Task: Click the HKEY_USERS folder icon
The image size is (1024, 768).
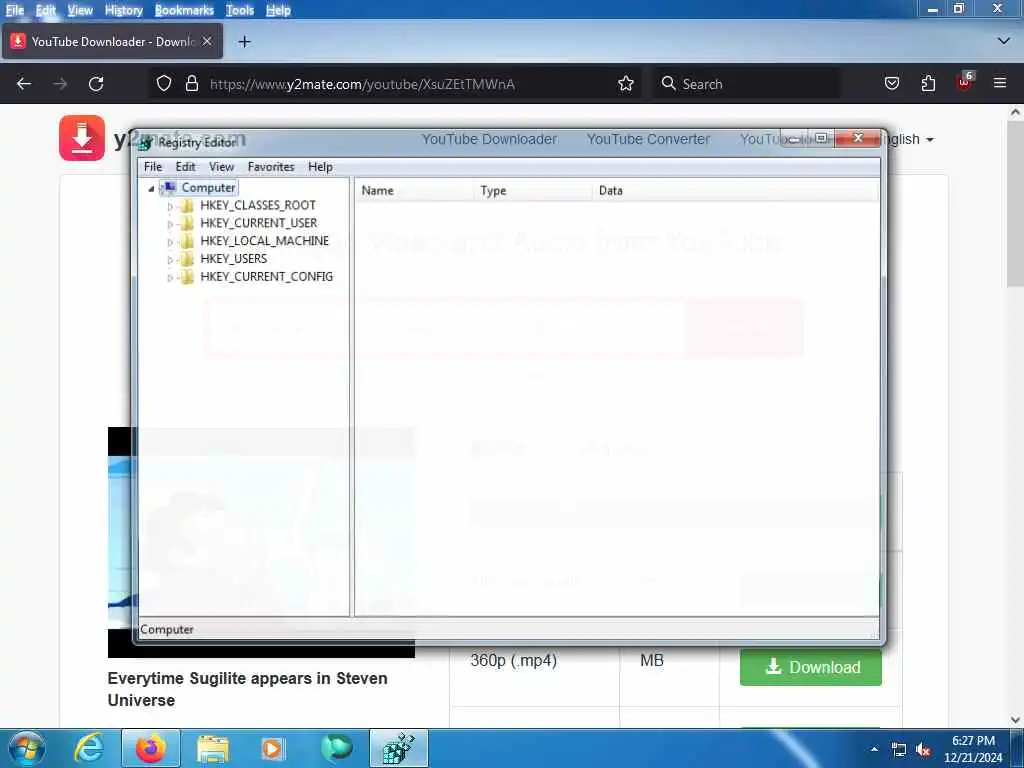Action: [187, 259]
